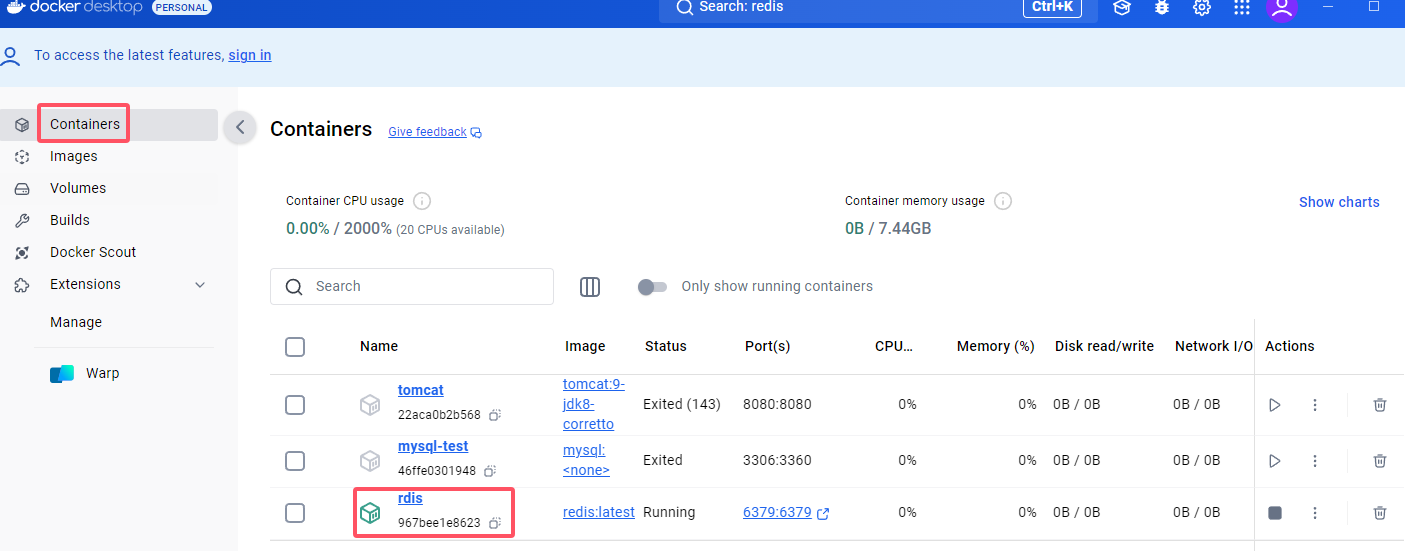The image size is (1405, 551).
Task: Click the feedback icon beside Give feedback
Action: coord(476,133)
